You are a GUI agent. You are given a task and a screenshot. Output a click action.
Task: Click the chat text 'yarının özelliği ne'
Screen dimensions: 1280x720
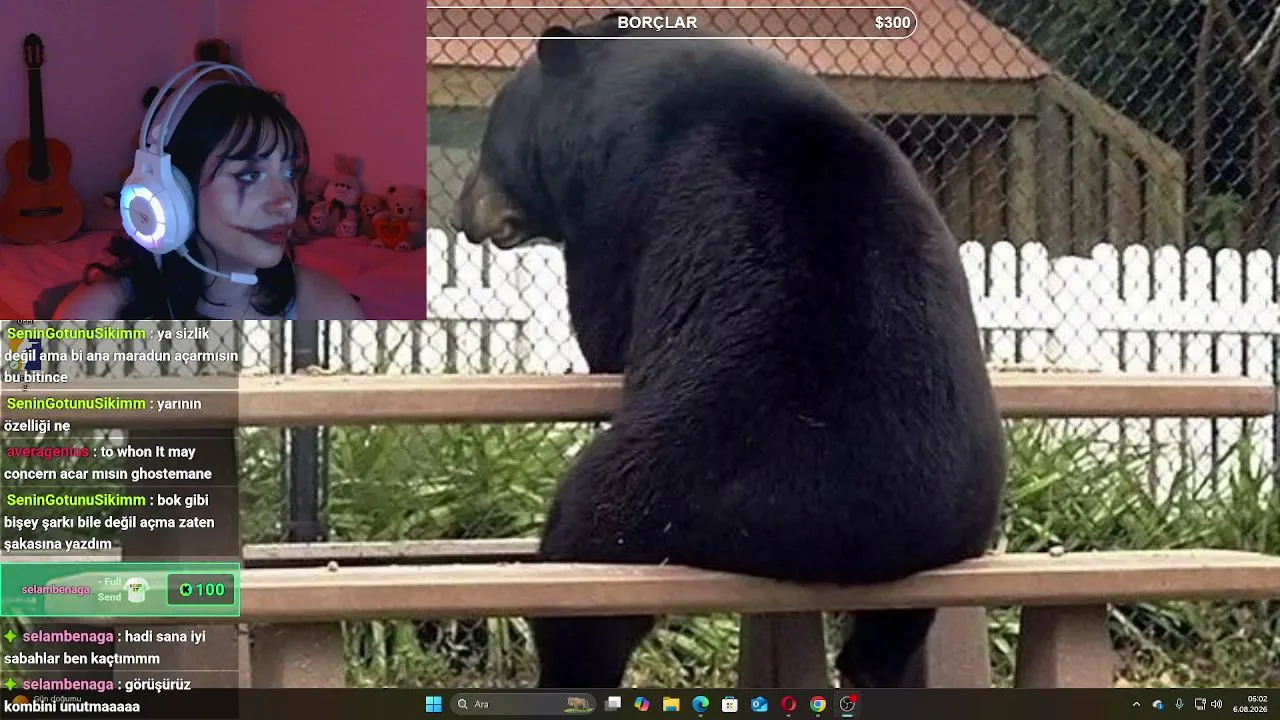[x=103, y=415]
